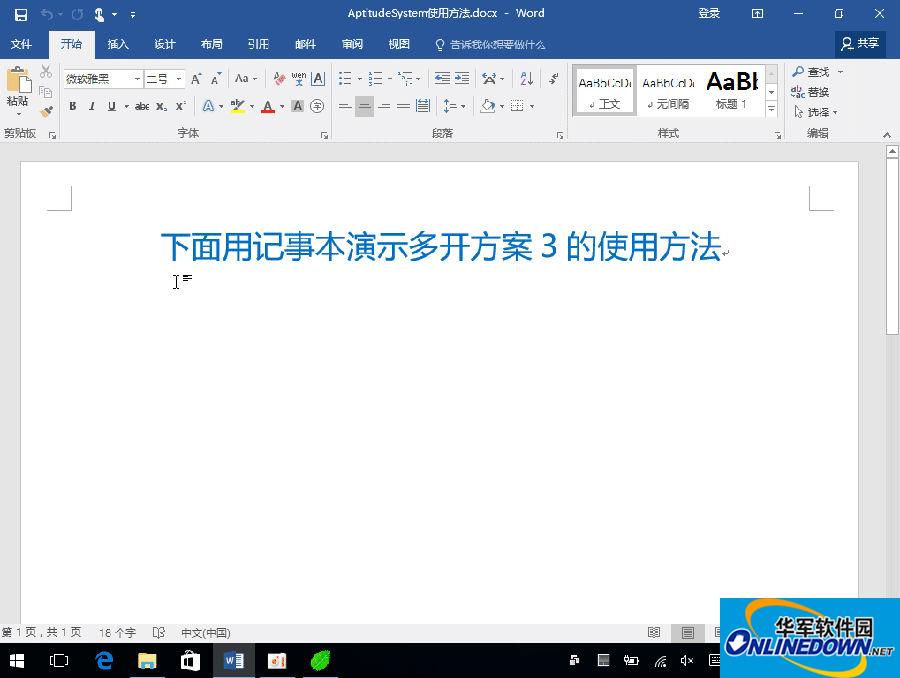Decrease font size with the shrink-font icon
This screenshot has width=900, height=678.
(215, 79)
